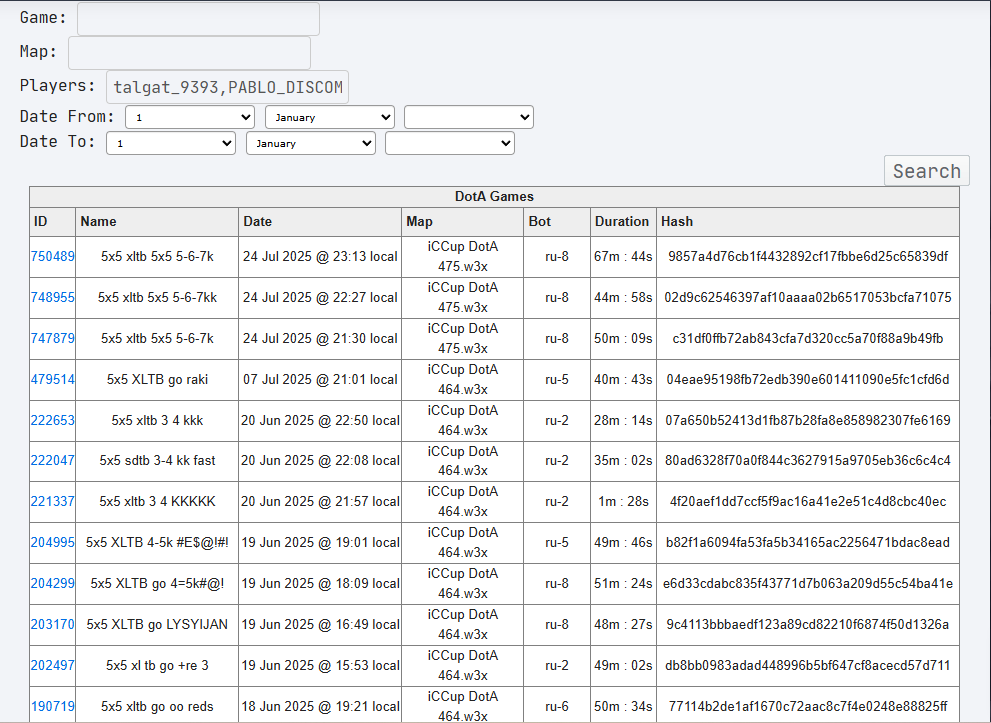This screenshot has width=991, height=723.
Task: Click date '18 Jun 2025 @ 19:21 local'
Action: click(320, 707)
